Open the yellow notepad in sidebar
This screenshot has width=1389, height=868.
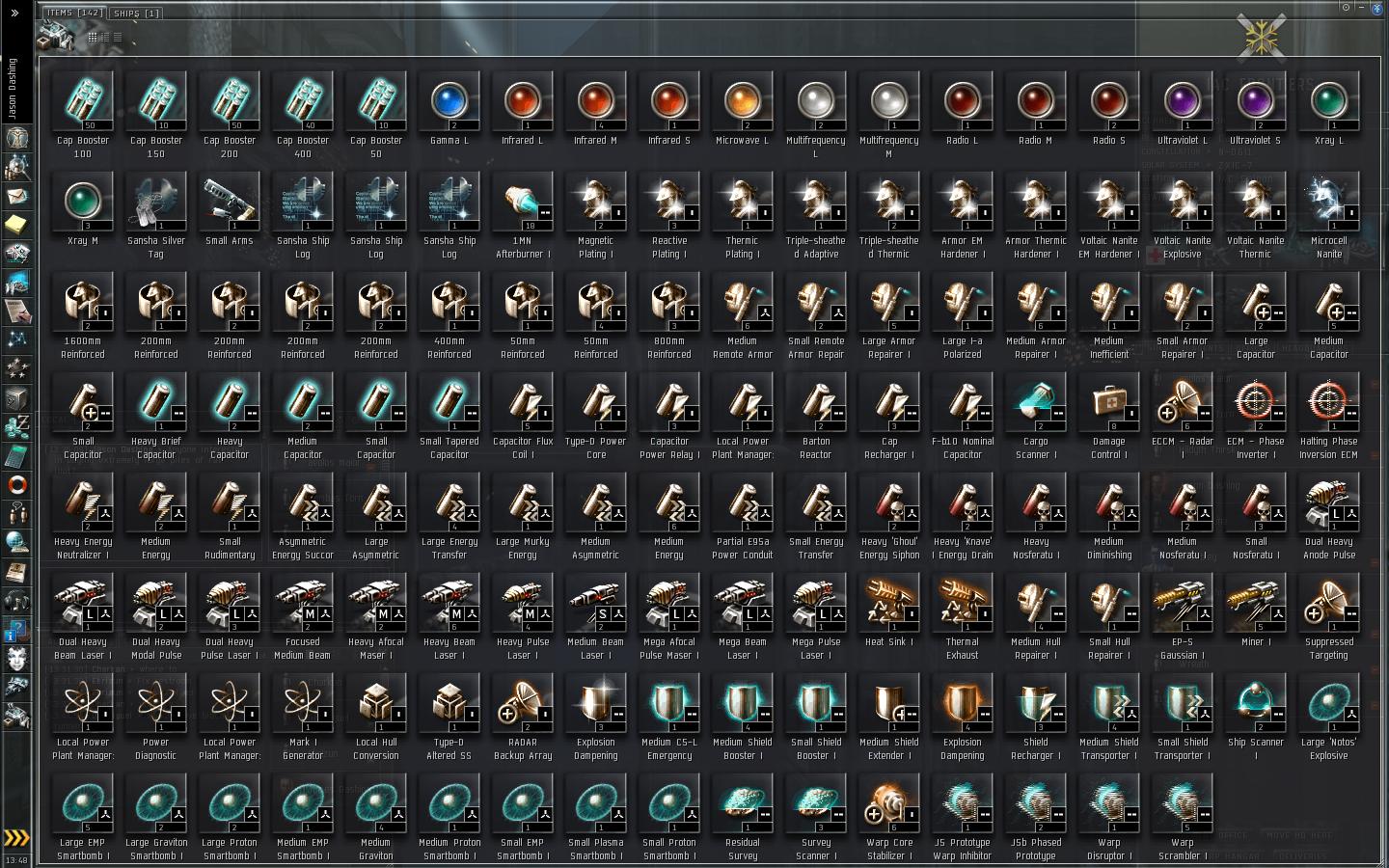[16, 225]
